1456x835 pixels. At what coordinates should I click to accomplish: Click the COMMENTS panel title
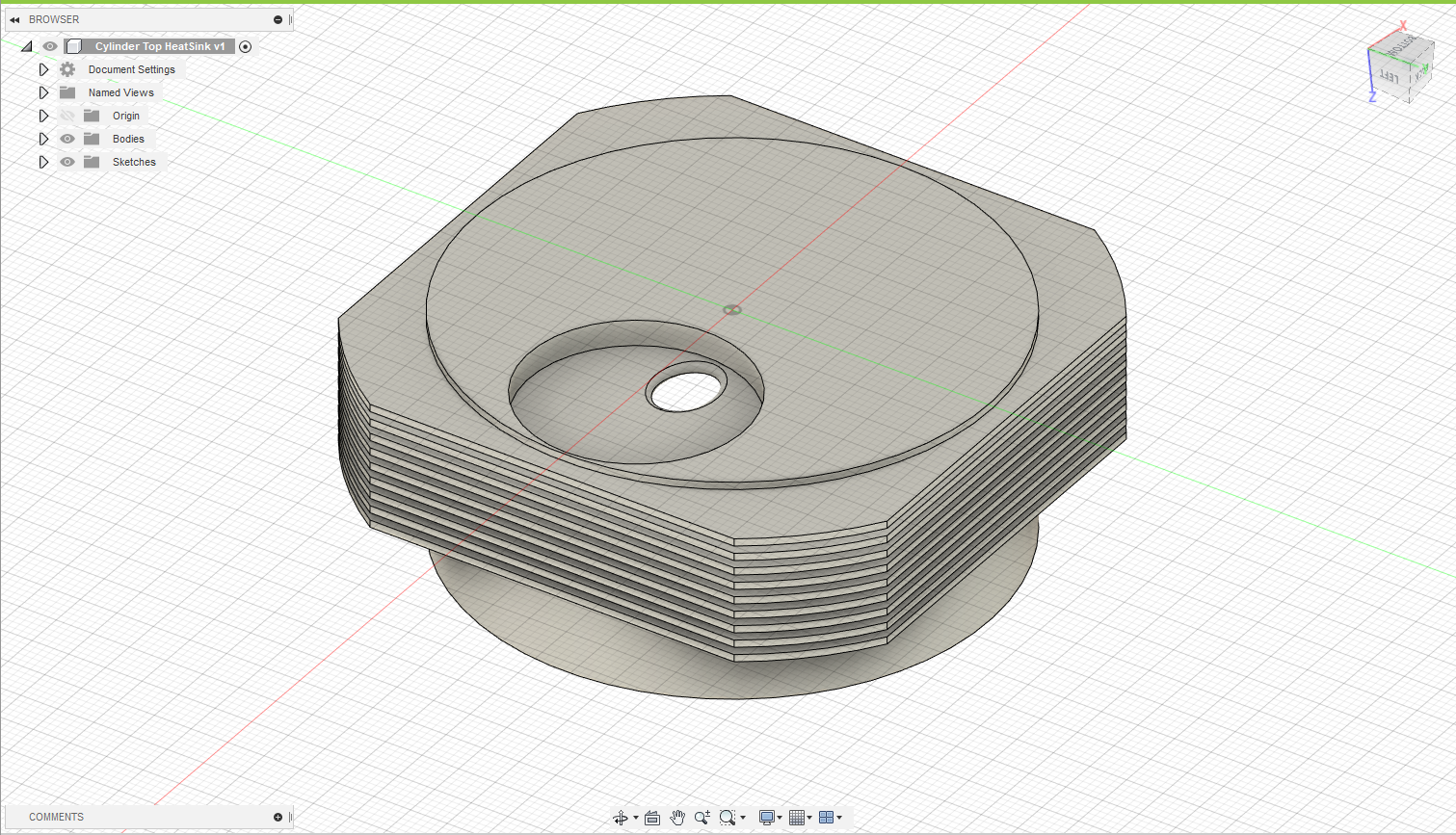(x=56, y=817)
